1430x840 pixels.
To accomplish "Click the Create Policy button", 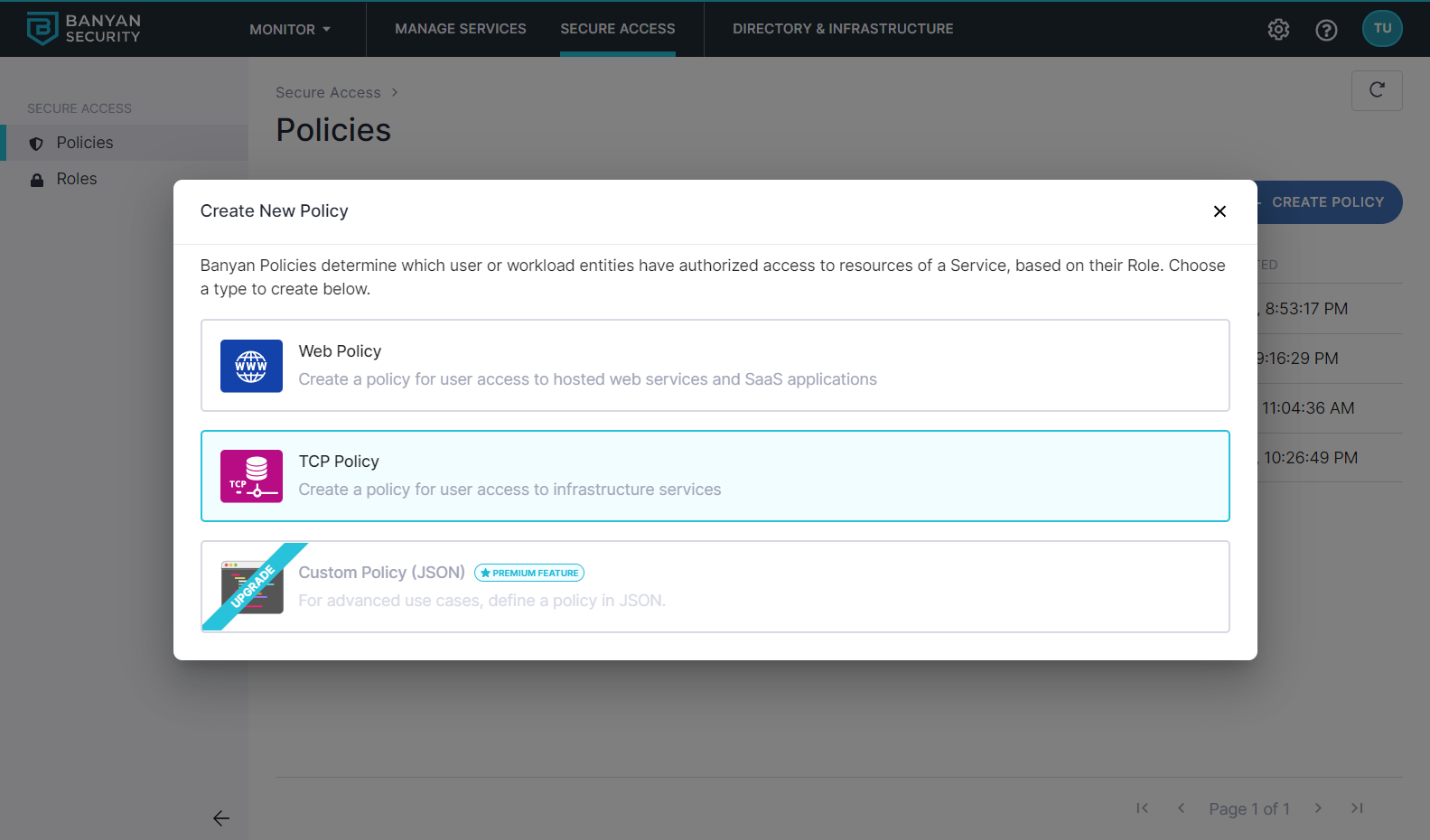I will [1327, 202].
